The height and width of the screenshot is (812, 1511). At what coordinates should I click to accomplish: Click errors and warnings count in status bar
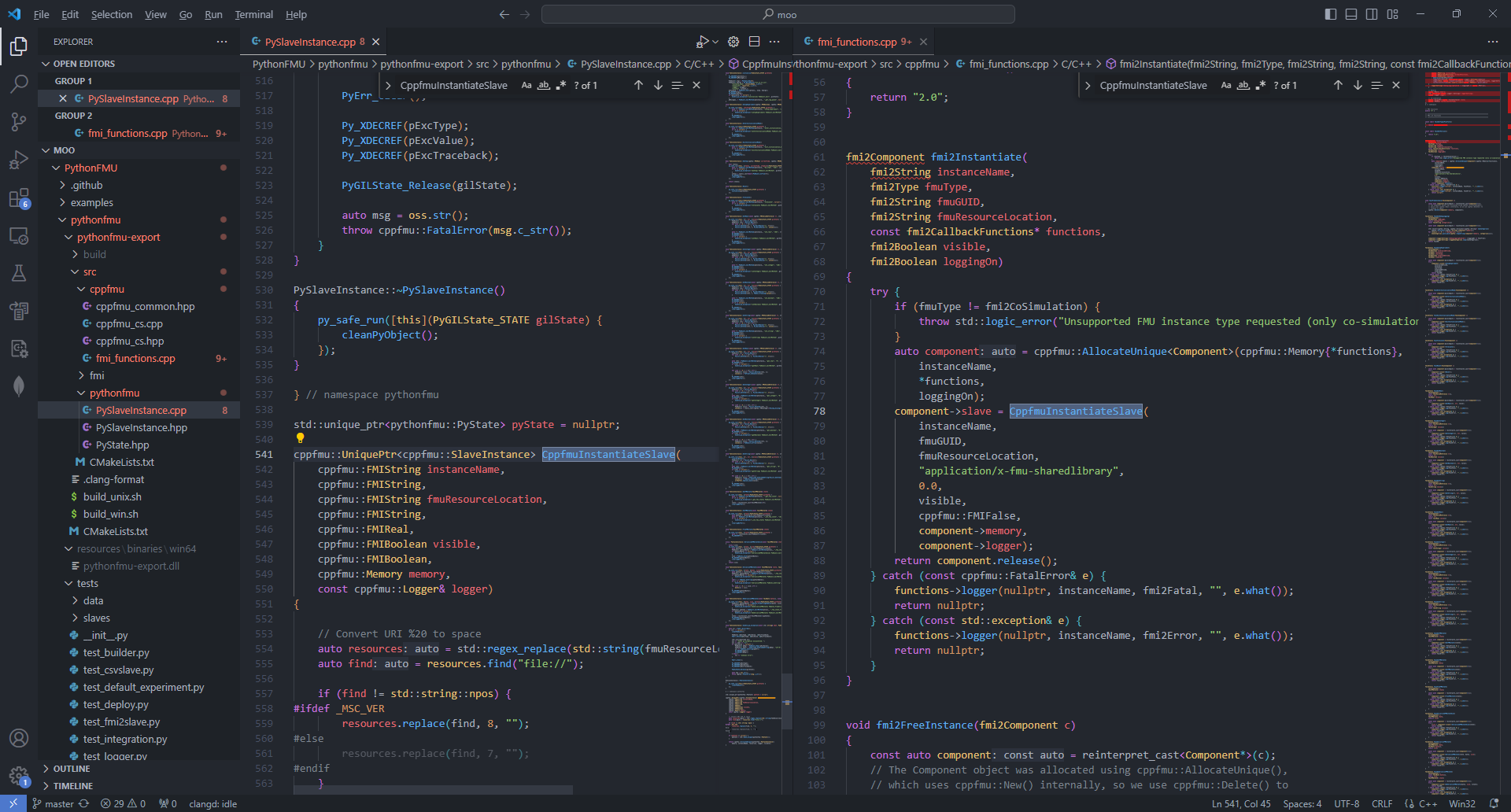124,803
